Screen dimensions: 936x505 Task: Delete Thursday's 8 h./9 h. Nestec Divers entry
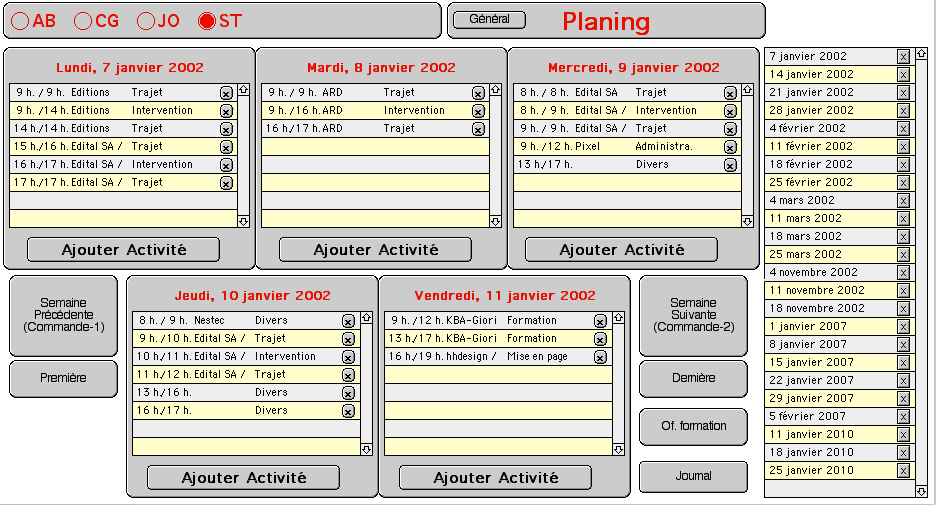tap(349, 321)
